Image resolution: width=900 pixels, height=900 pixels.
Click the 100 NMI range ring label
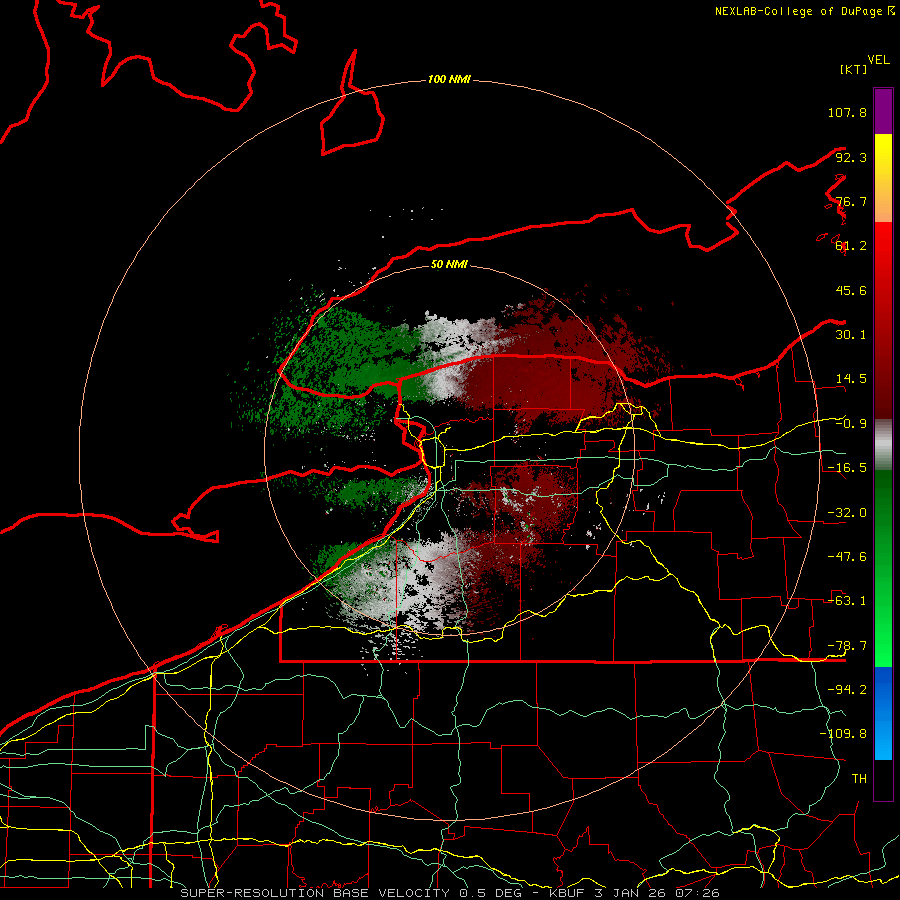tap(449, 79)
